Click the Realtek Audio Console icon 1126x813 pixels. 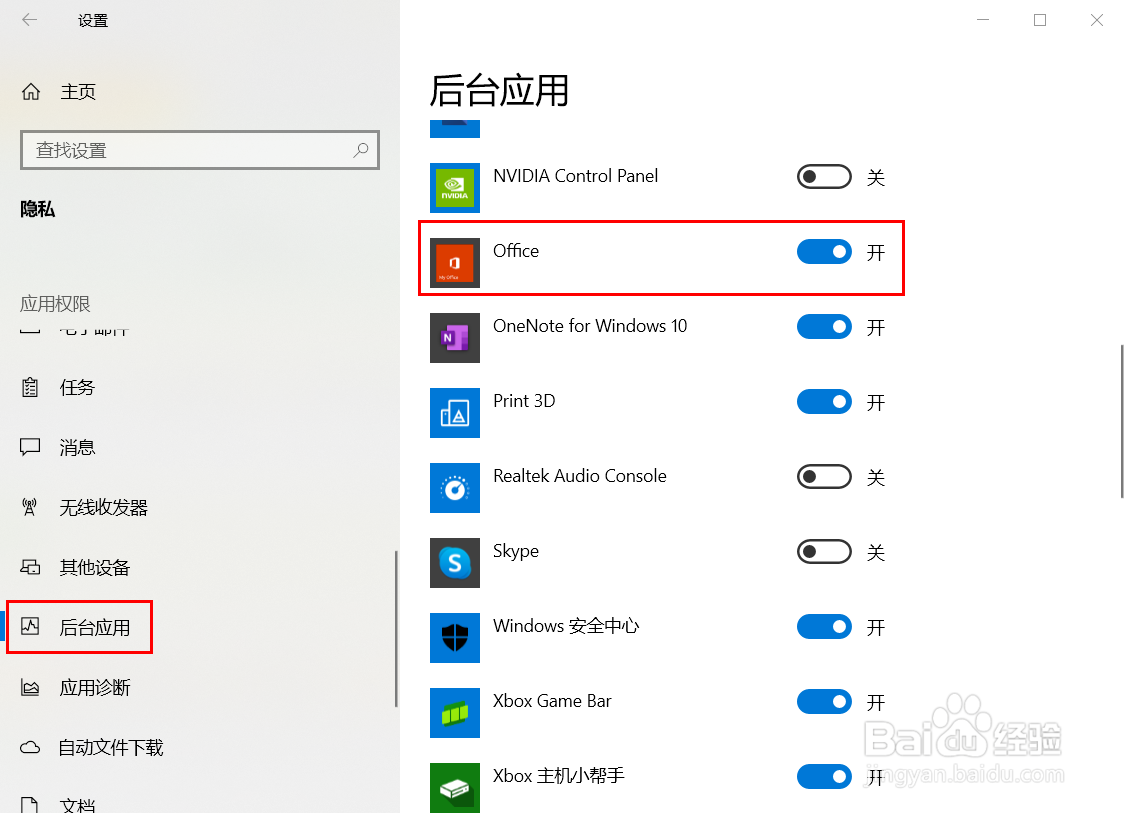tap(455, 488)
